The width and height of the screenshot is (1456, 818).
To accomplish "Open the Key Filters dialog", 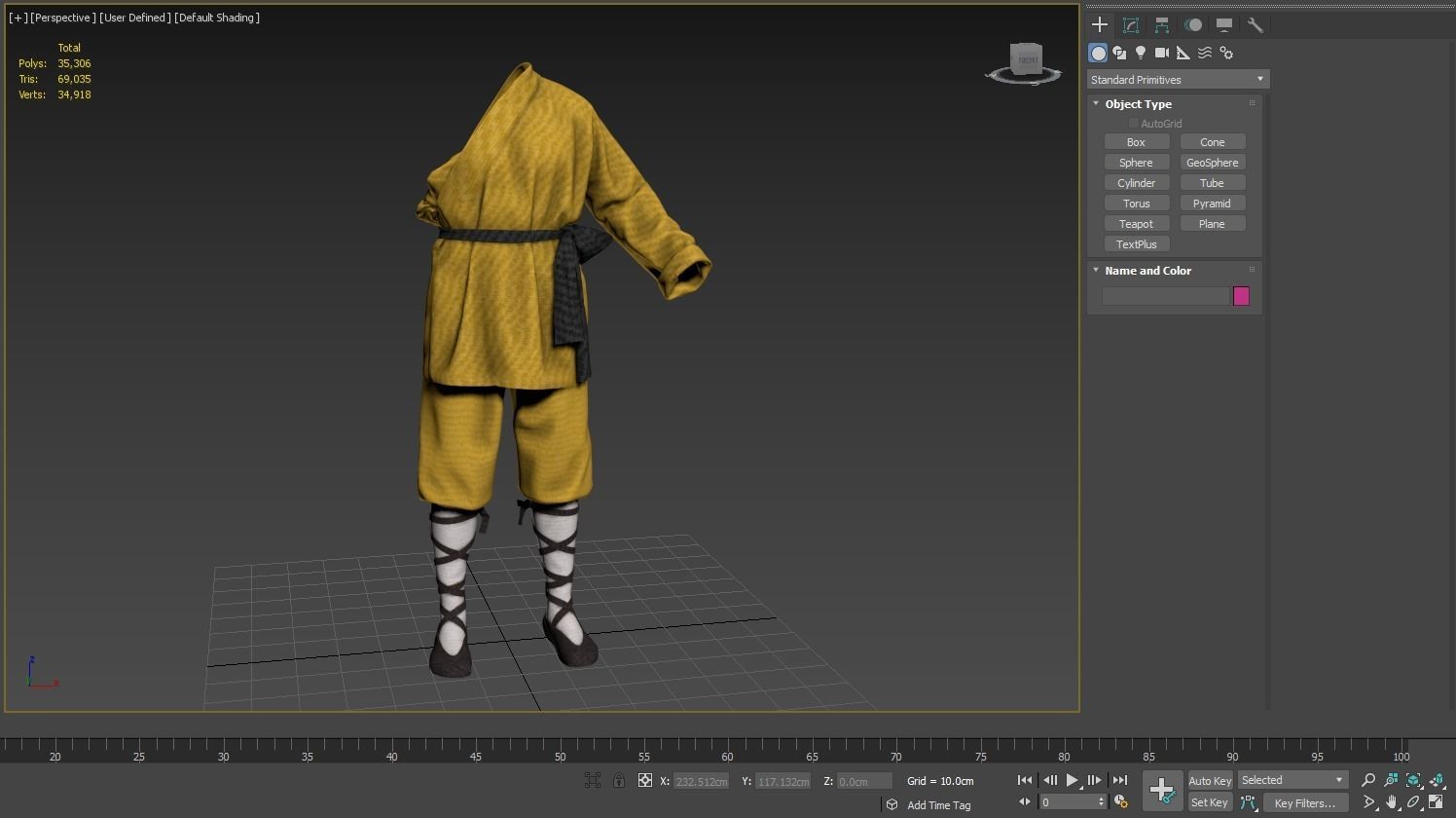I will (x=1305, y=802).
